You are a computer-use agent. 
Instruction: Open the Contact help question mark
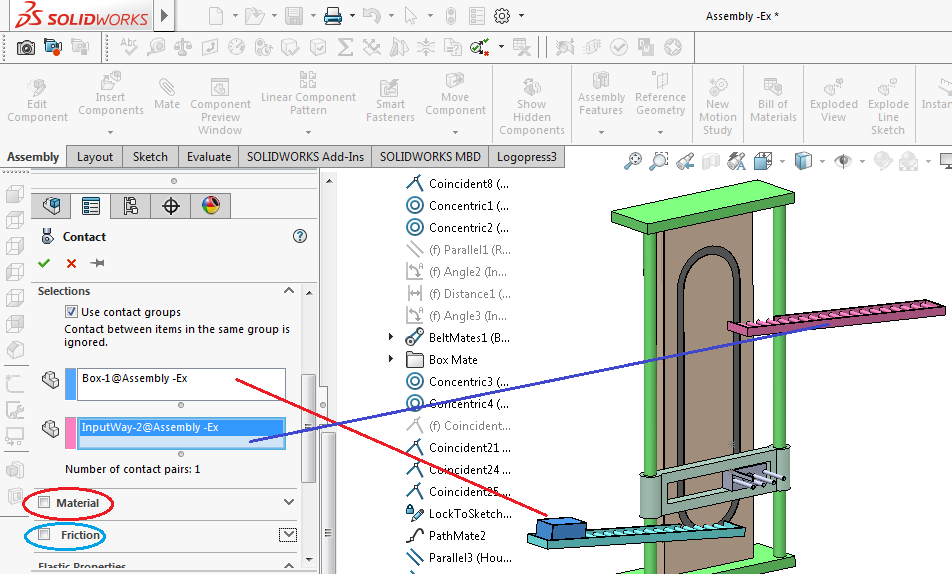(299, 236)
